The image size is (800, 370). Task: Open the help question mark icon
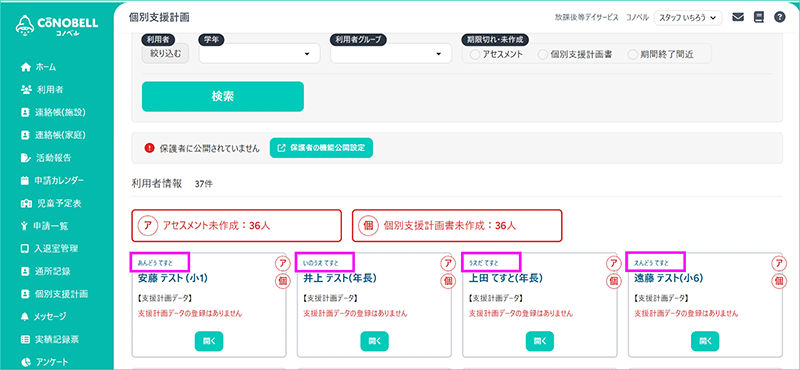(779, 17)
